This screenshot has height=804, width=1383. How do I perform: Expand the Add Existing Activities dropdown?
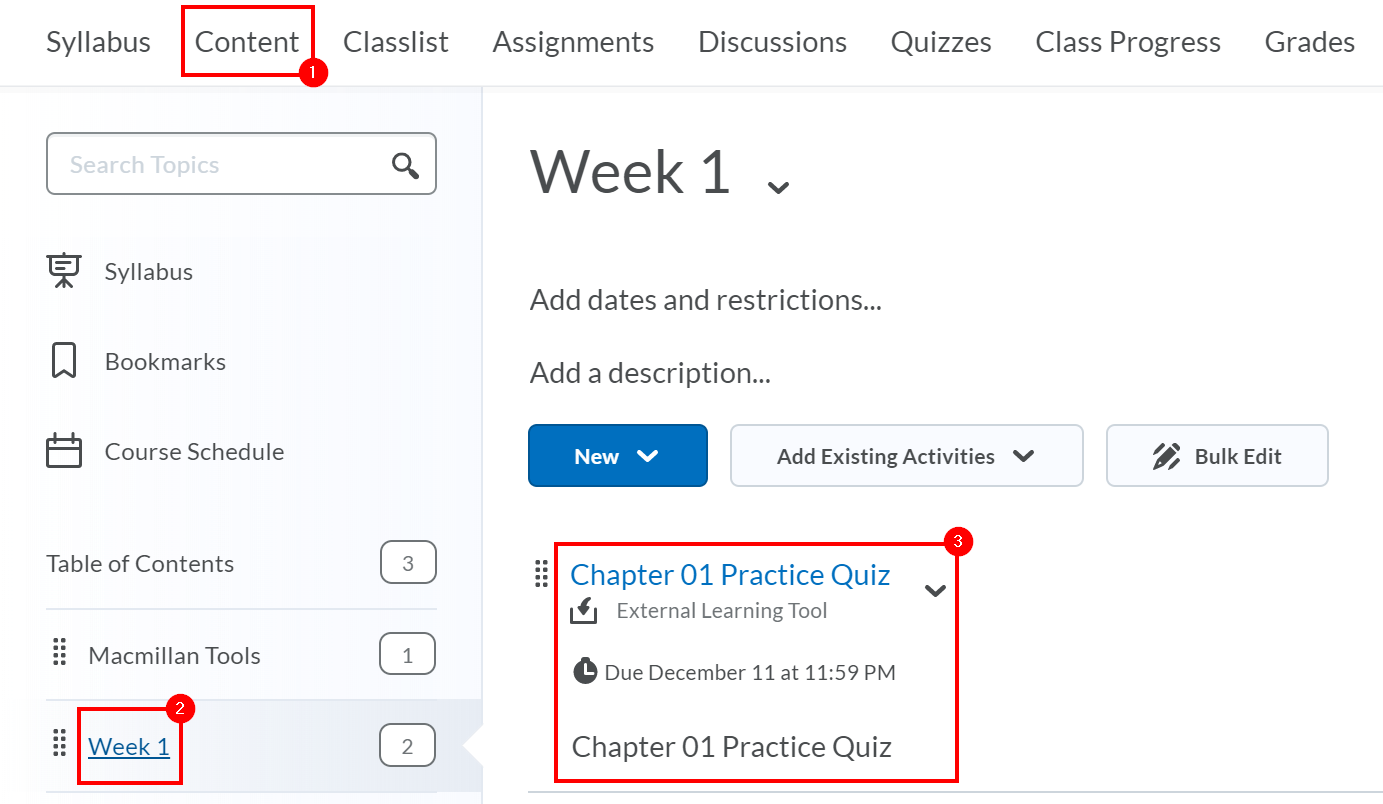[x=905, y=455]
